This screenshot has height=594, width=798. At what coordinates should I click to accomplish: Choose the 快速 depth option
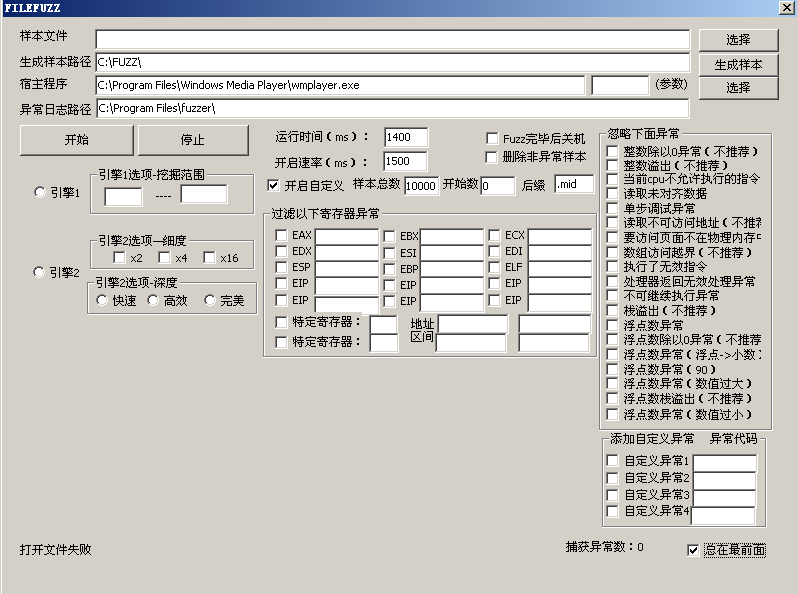(101, 300)
